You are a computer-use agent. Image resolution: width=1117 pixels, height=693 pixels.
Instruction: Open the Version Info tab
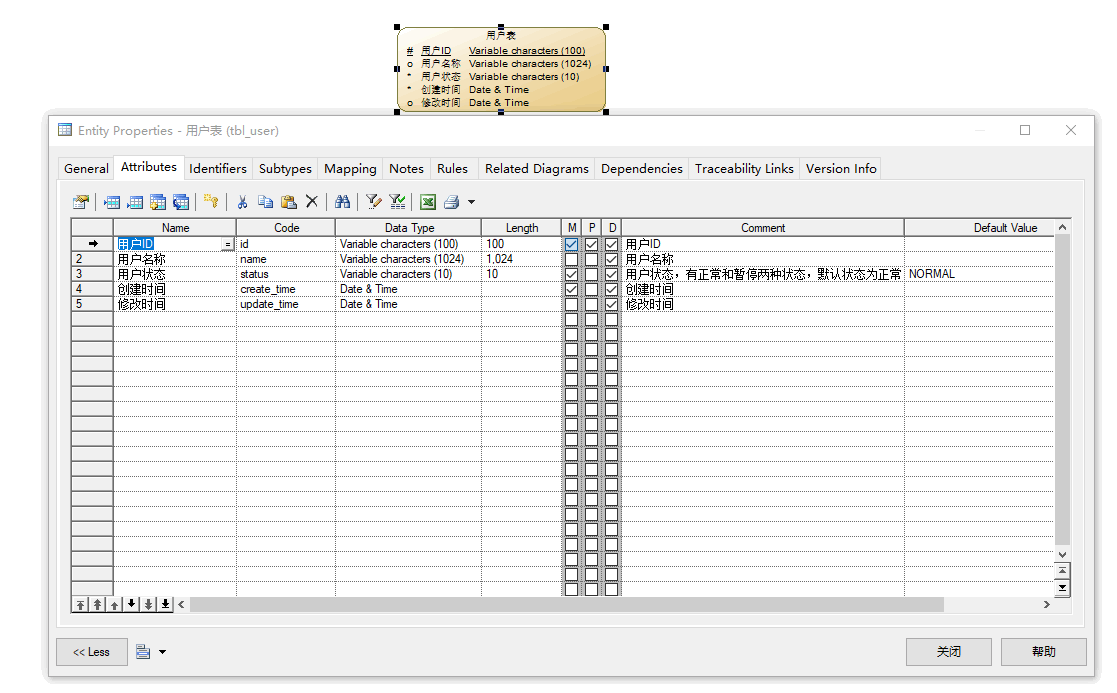pos(841,169)
